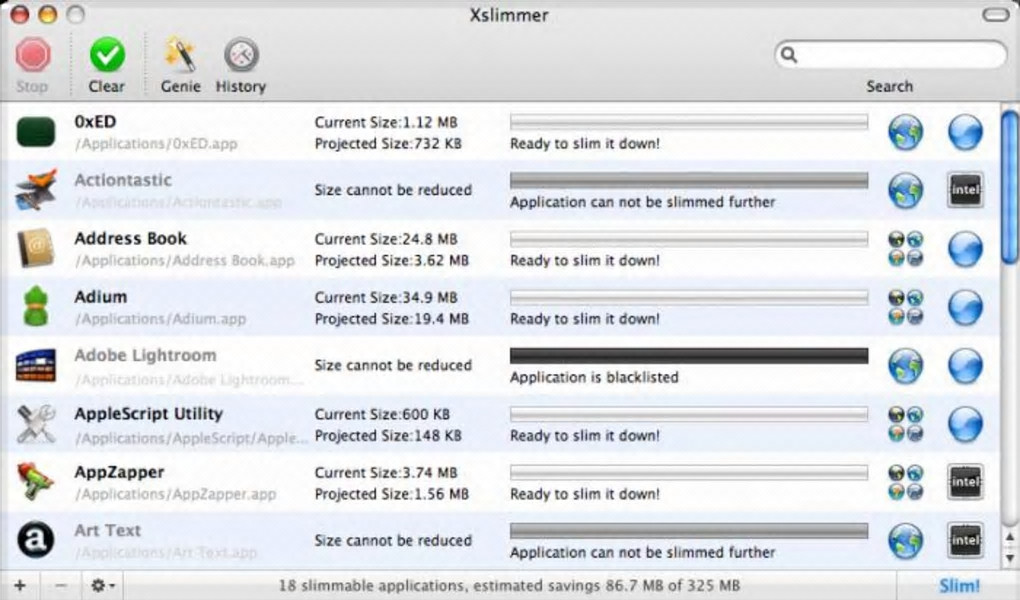1020x600 pixels.
Task: Select the Address Book application icon
Action: coord(36,248)
